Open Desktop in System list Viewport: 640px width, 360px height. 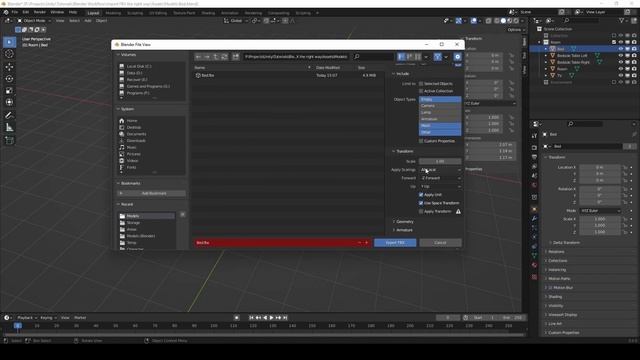134,127
